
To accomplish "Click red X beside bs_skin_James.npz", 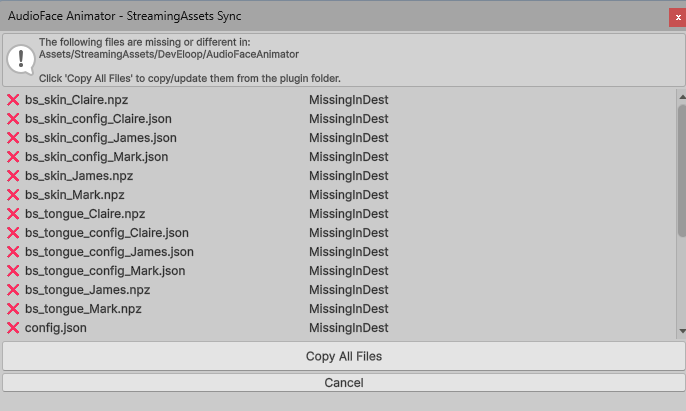I will pyautogui.click(x=13, y=176).
